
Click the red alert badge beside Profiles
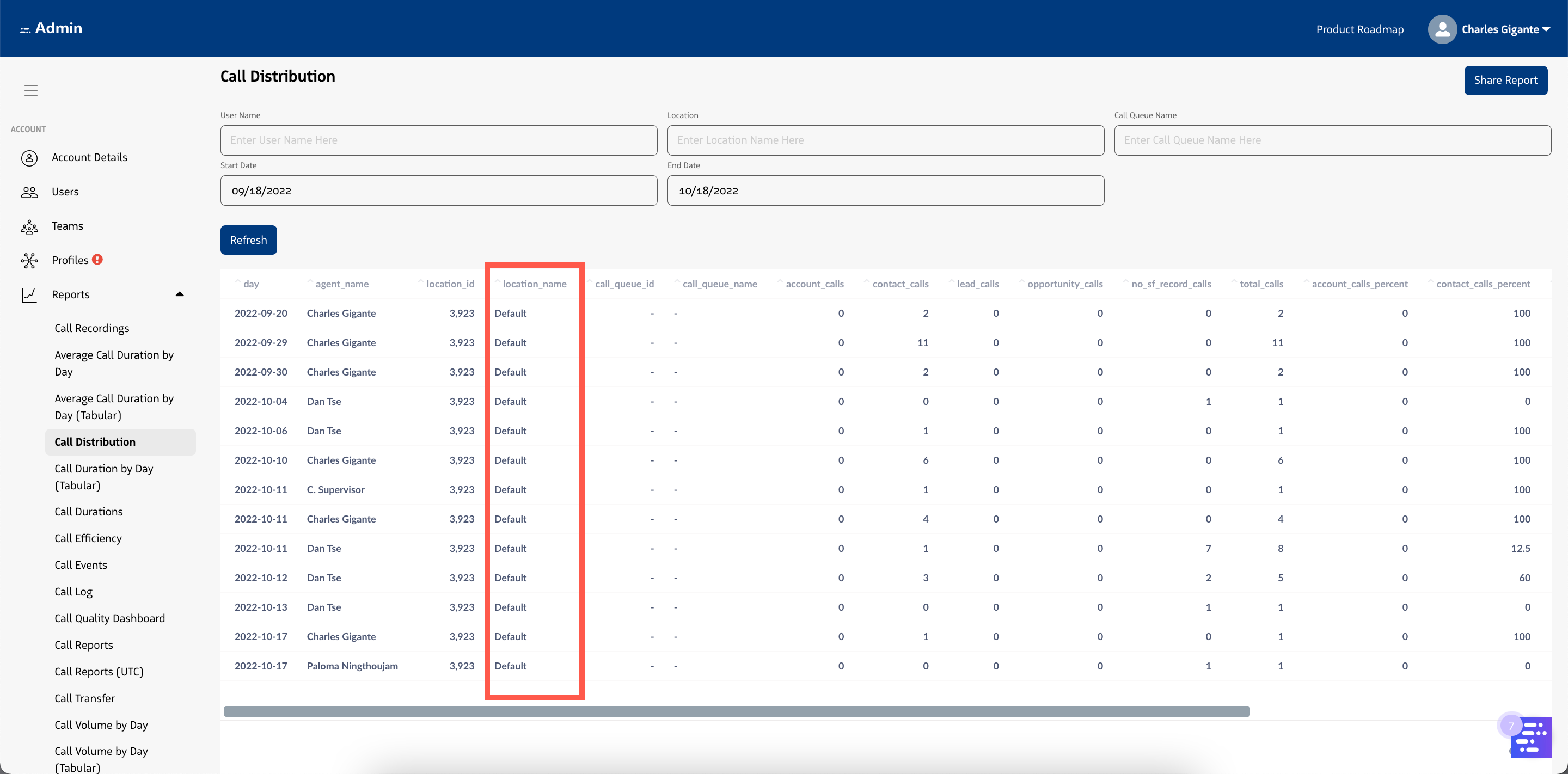[x=97, y=259]
